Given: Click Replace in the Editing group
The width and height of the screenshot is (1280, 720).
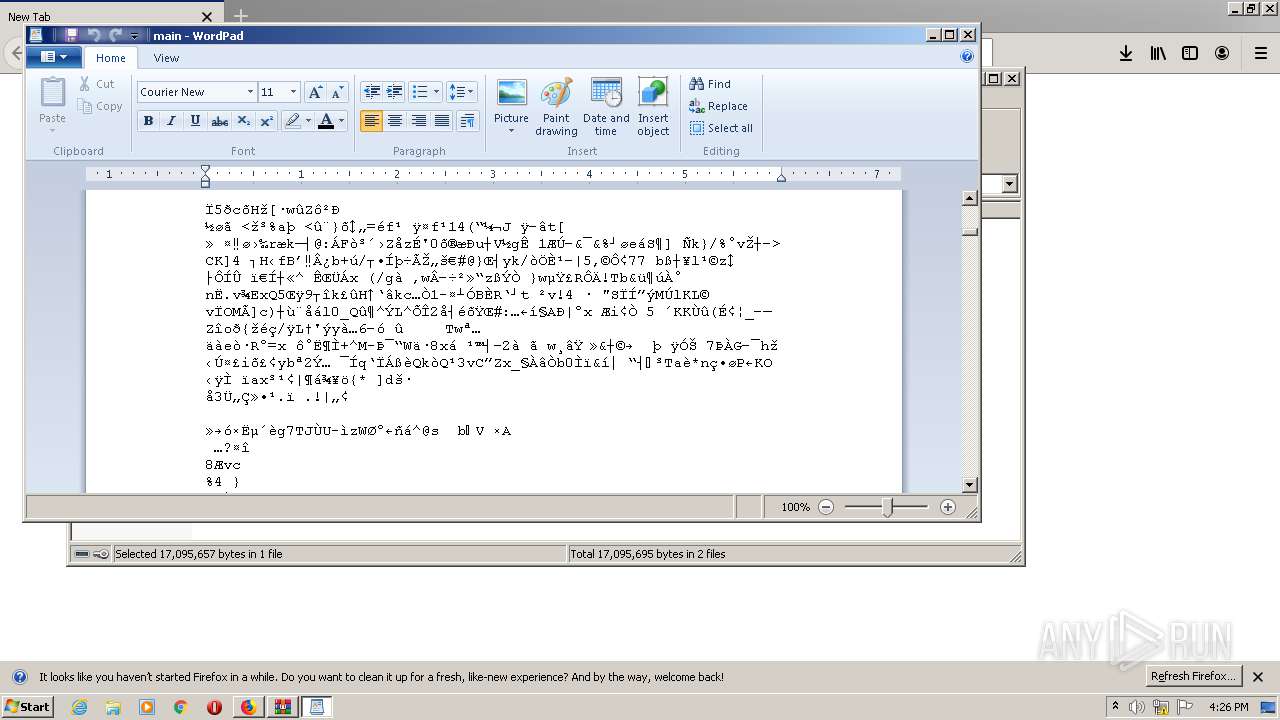Looking at the screenshot, I should click(x=719, y=106).
